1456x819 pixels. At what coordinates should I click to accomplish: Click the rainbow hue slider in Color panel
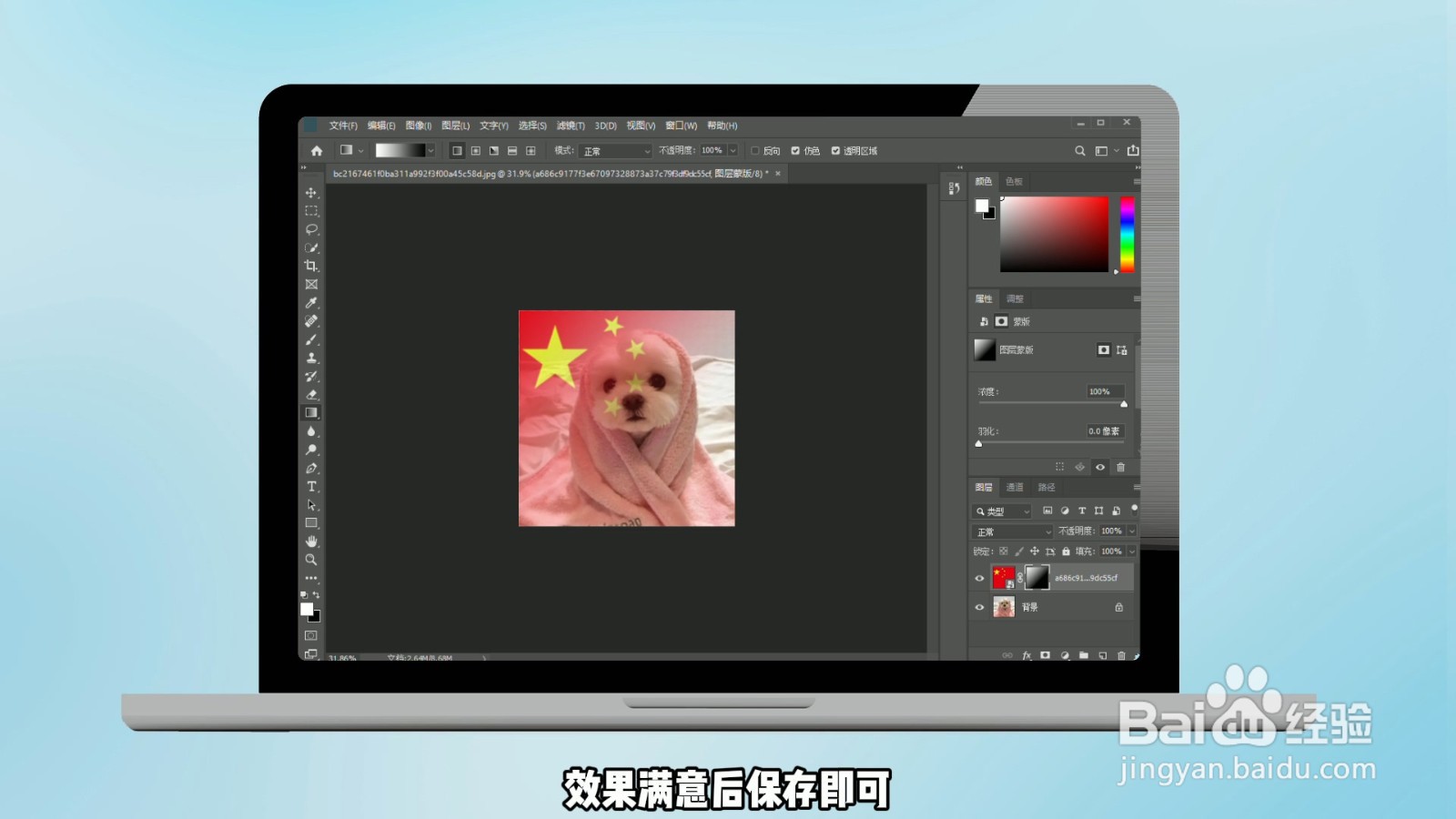(1127, 234)
